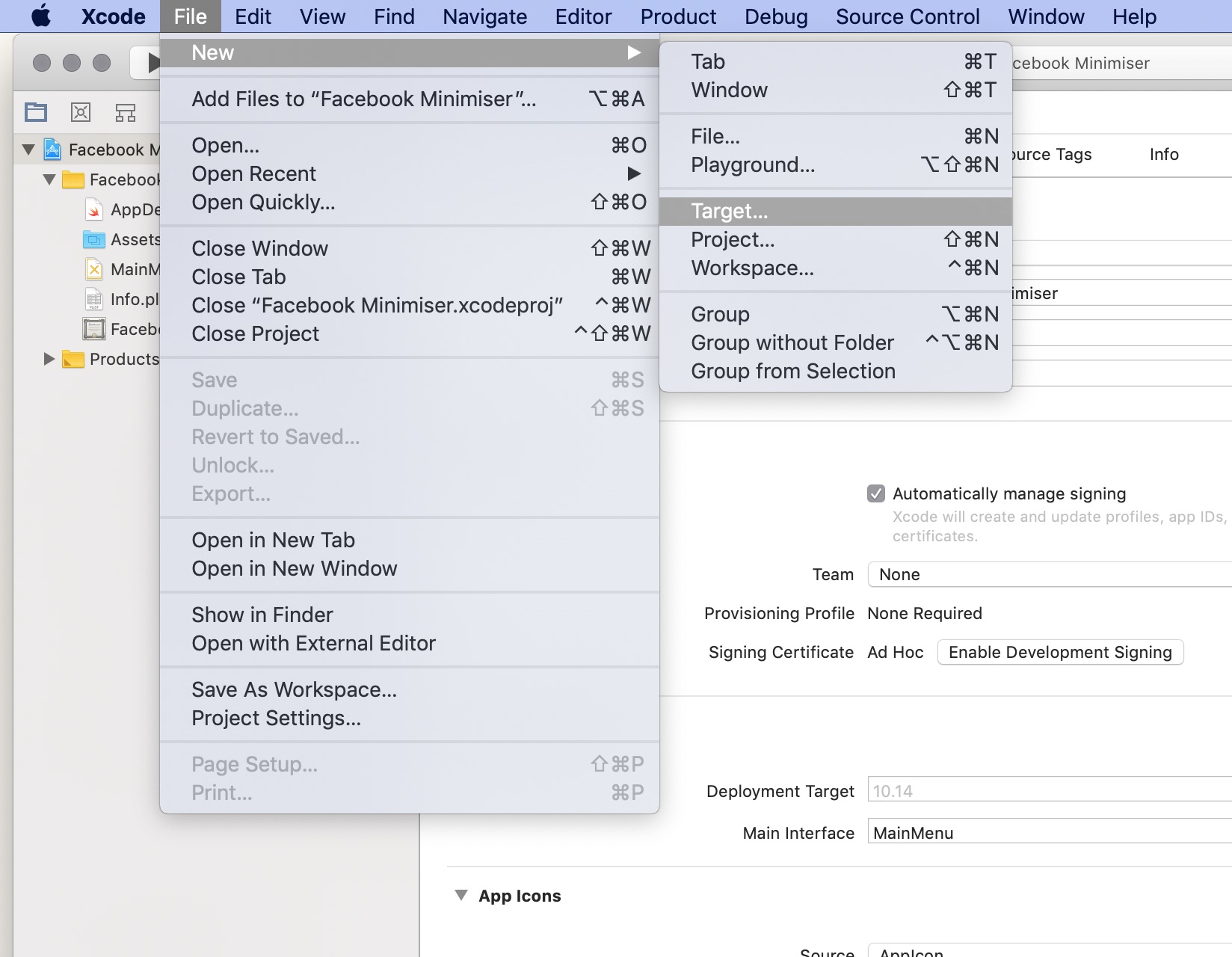
Task: Close "Facebook Minimiser.xcodeproj" menu item
Action: pyautogui.click(x=410, y=305)
